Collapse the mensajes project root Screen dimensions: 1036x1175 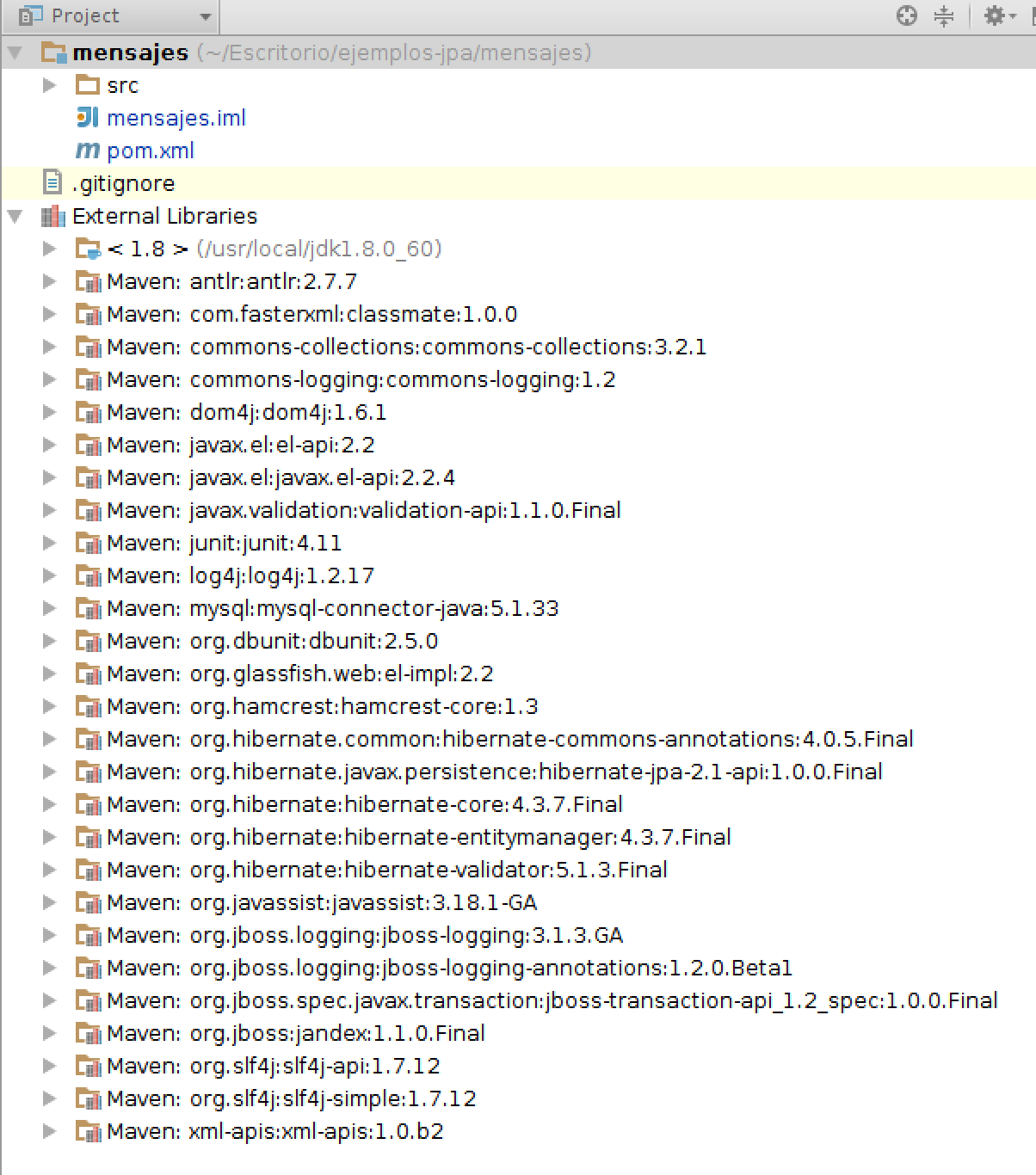coord(15,52)
